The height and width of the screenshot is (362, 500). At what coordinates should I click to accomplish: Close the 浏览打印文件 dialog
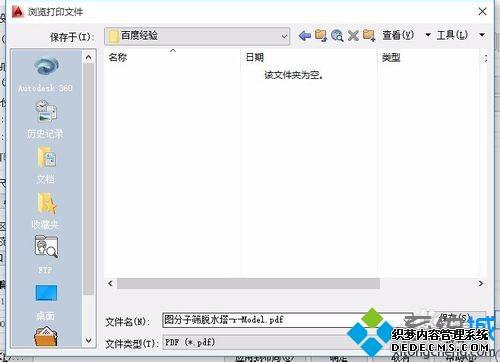pyautogui.click(x=482, y=12)
